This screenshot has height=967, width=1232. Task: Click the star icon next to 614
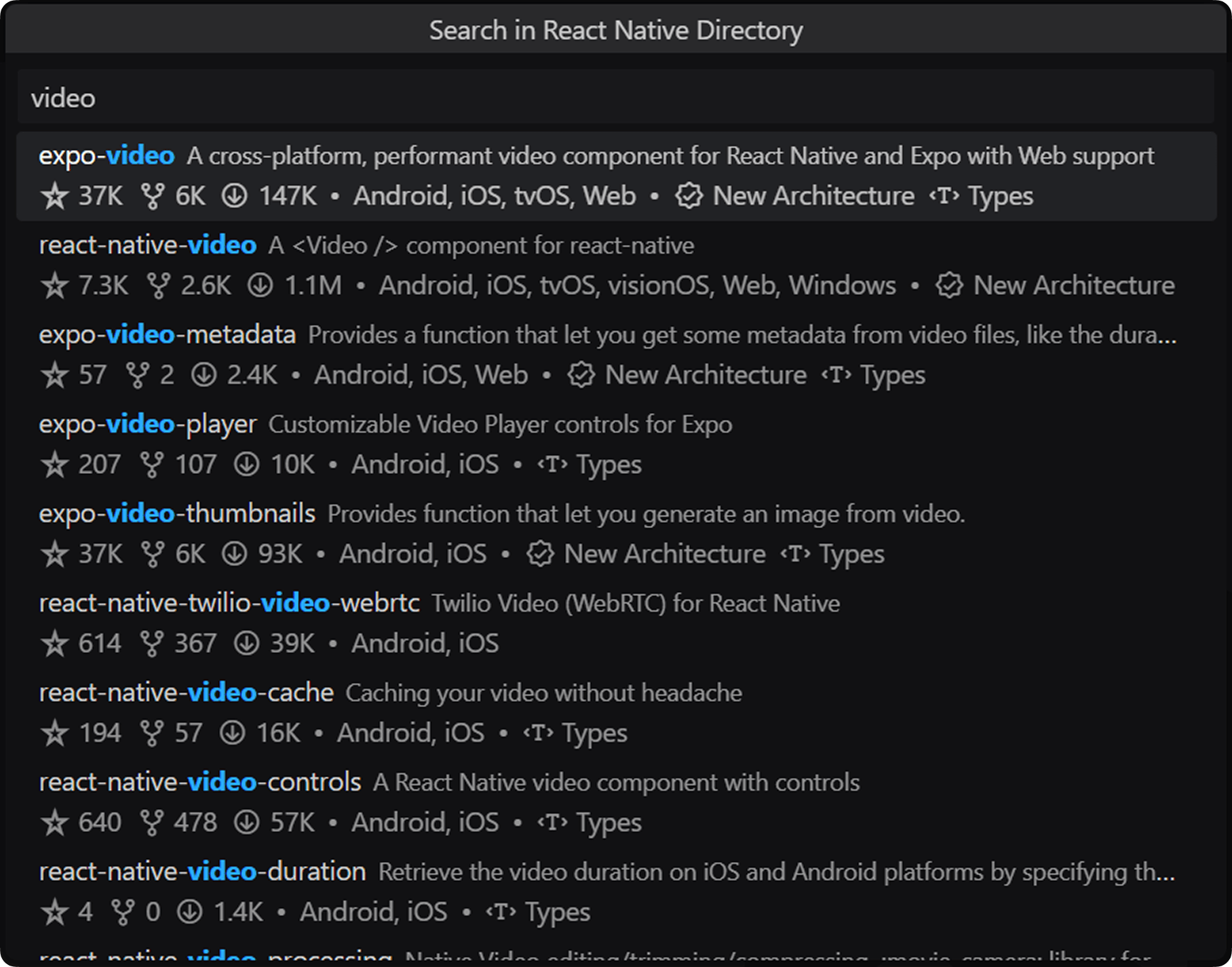pos(55,644)
